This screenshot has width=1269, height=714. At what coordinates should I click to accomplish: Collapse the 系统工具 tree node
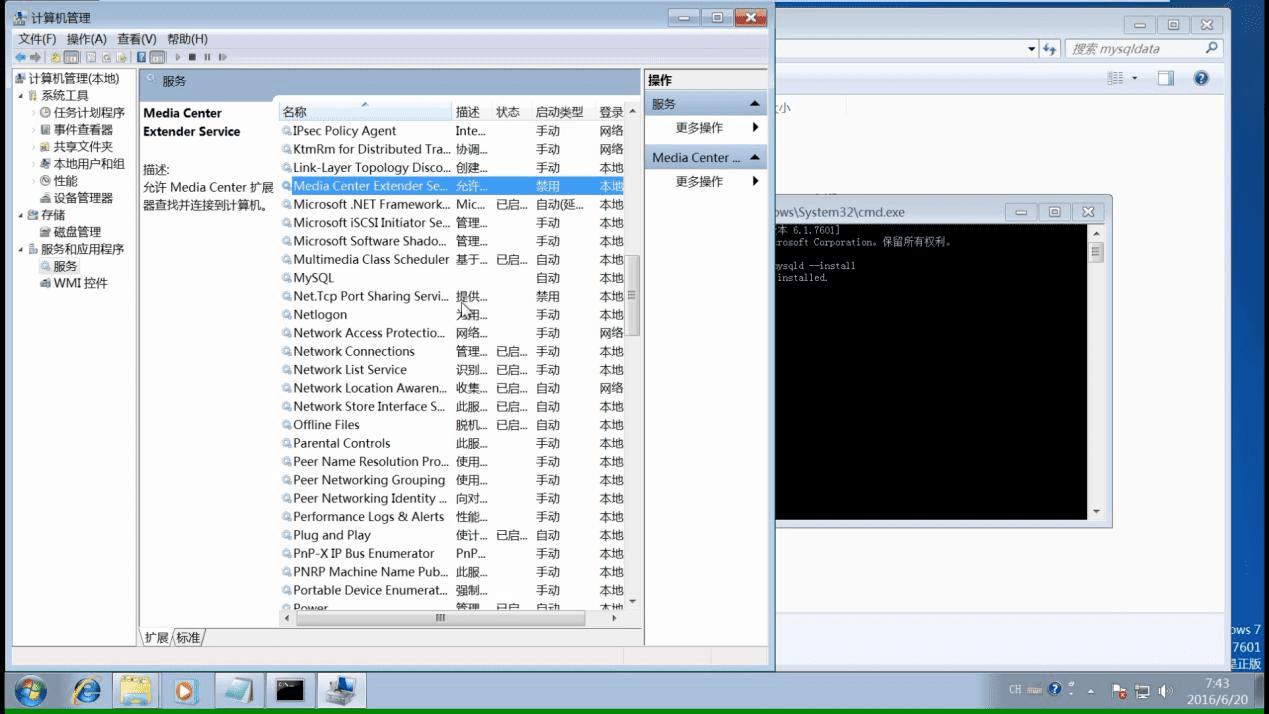[22, 96]
